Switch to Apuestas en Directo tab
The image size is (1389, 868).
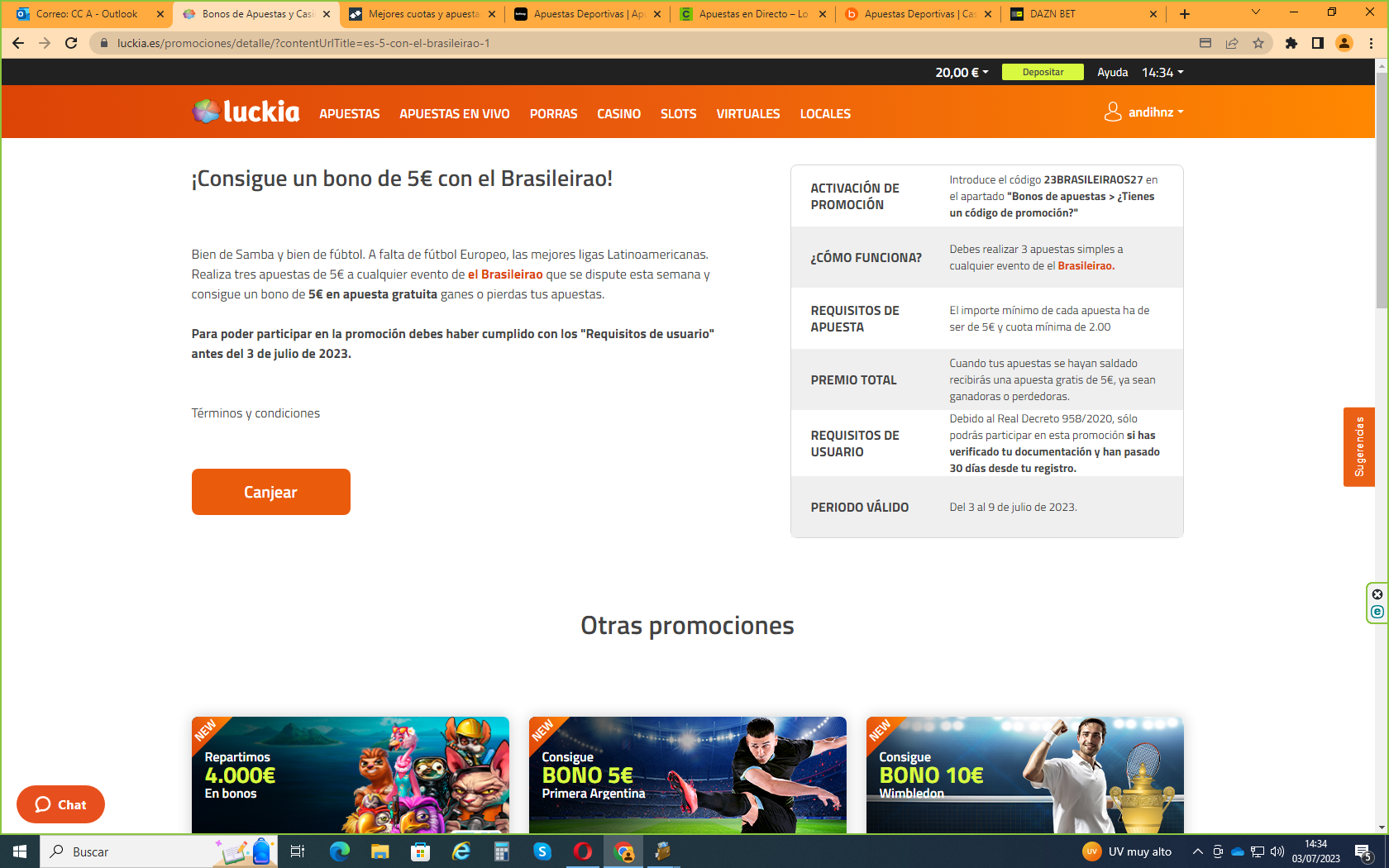(x=752, y=14)
